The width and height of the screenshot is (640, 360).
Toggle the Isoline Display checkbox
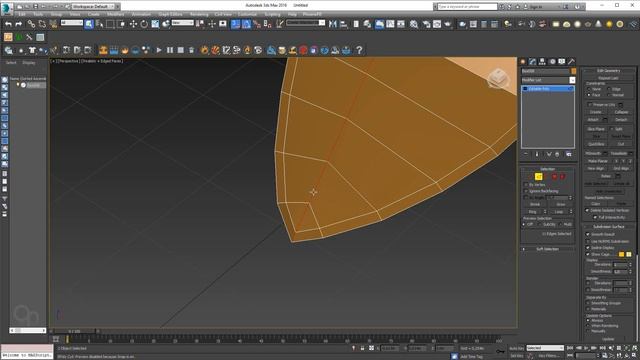click(588, 248)
